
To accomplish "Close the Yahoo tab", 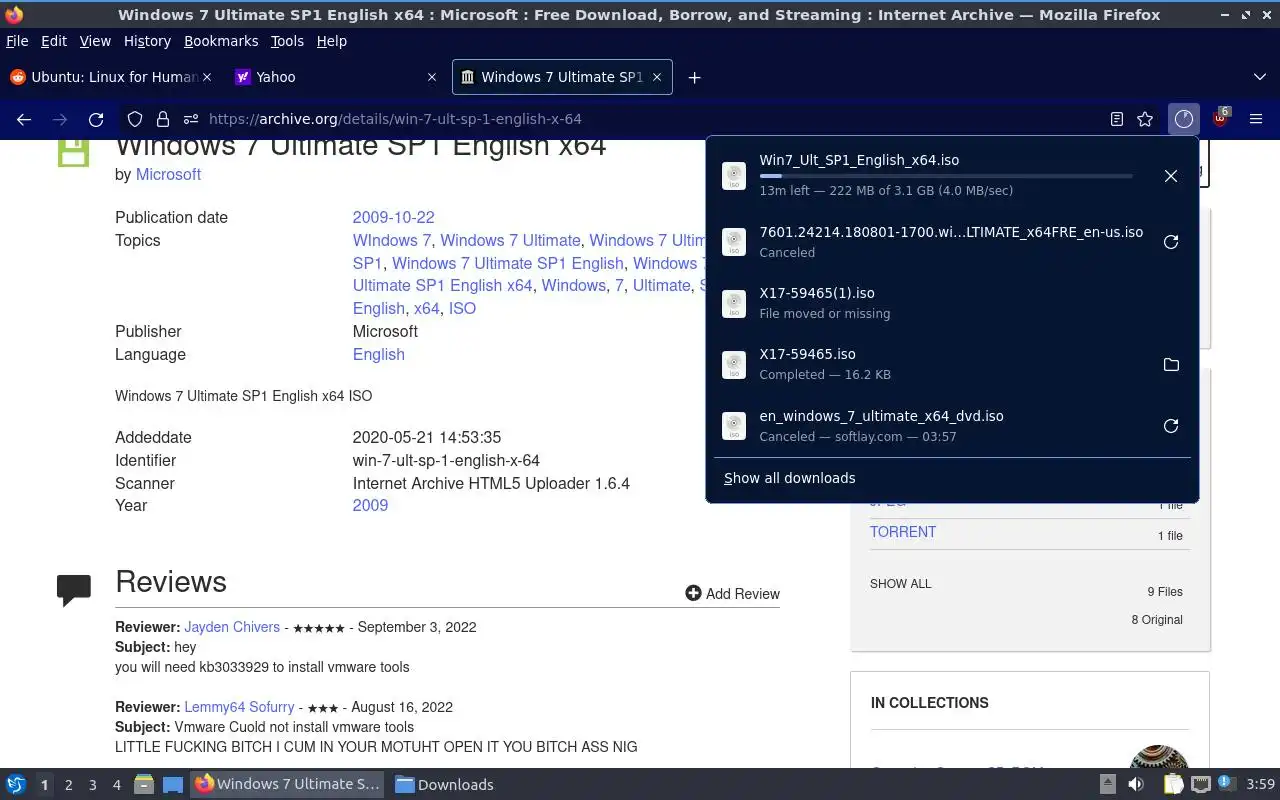I will (432, 77).
